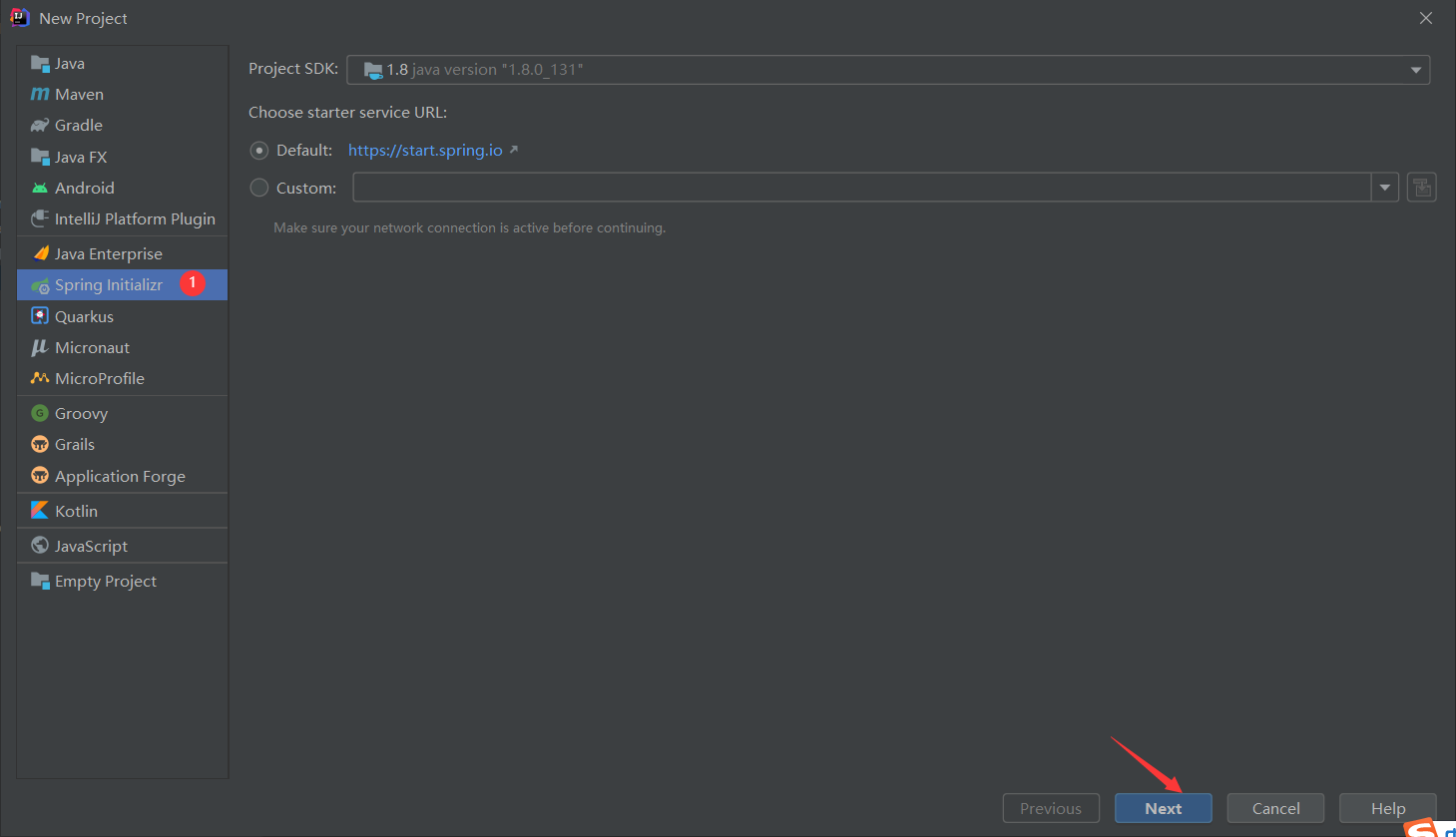Click the Spring Initializr leaf icon
The width and height of the screenshot is (1456, 837).
click(40, 285)
